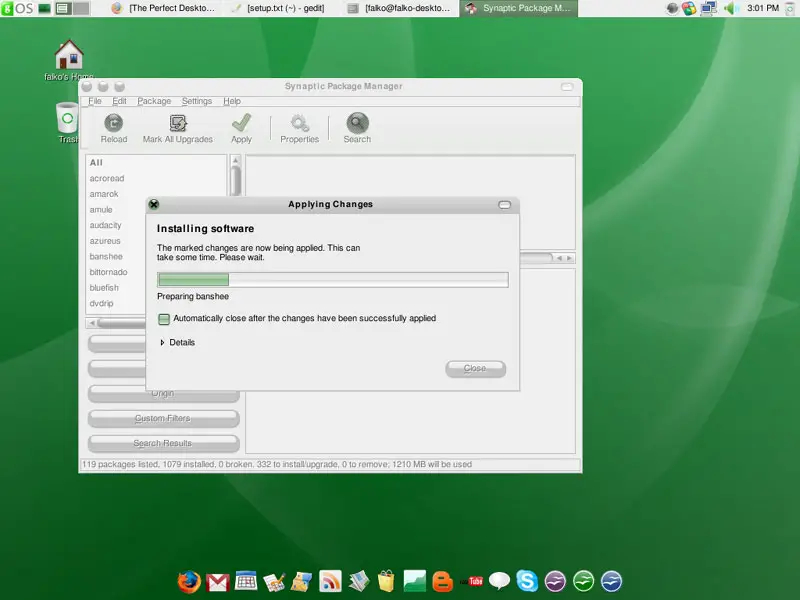
Task: Select bittornado in the category list
Action: pos(108,272)
